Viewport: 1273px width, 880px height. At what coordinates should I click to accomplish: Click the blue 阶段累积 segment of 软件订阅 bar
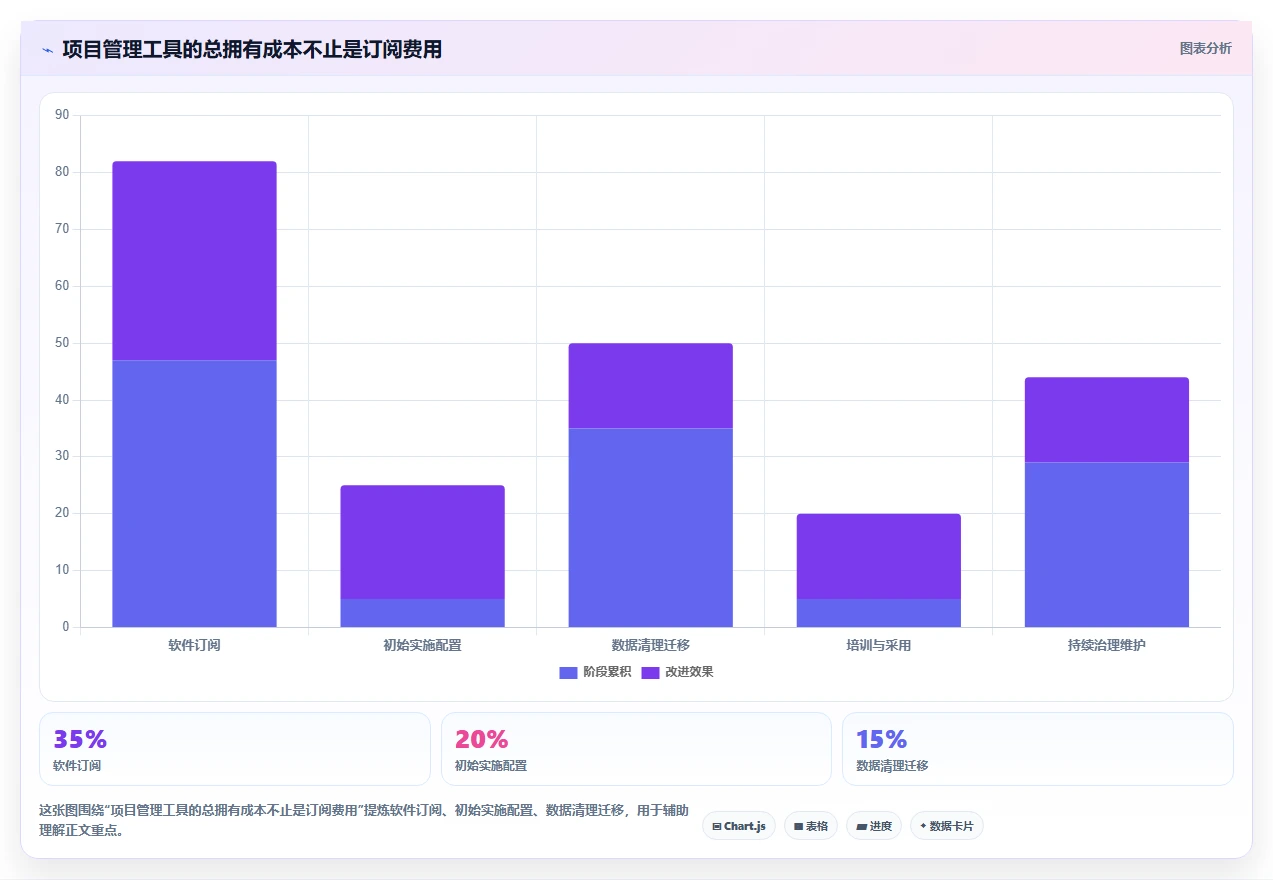(194, 493)
